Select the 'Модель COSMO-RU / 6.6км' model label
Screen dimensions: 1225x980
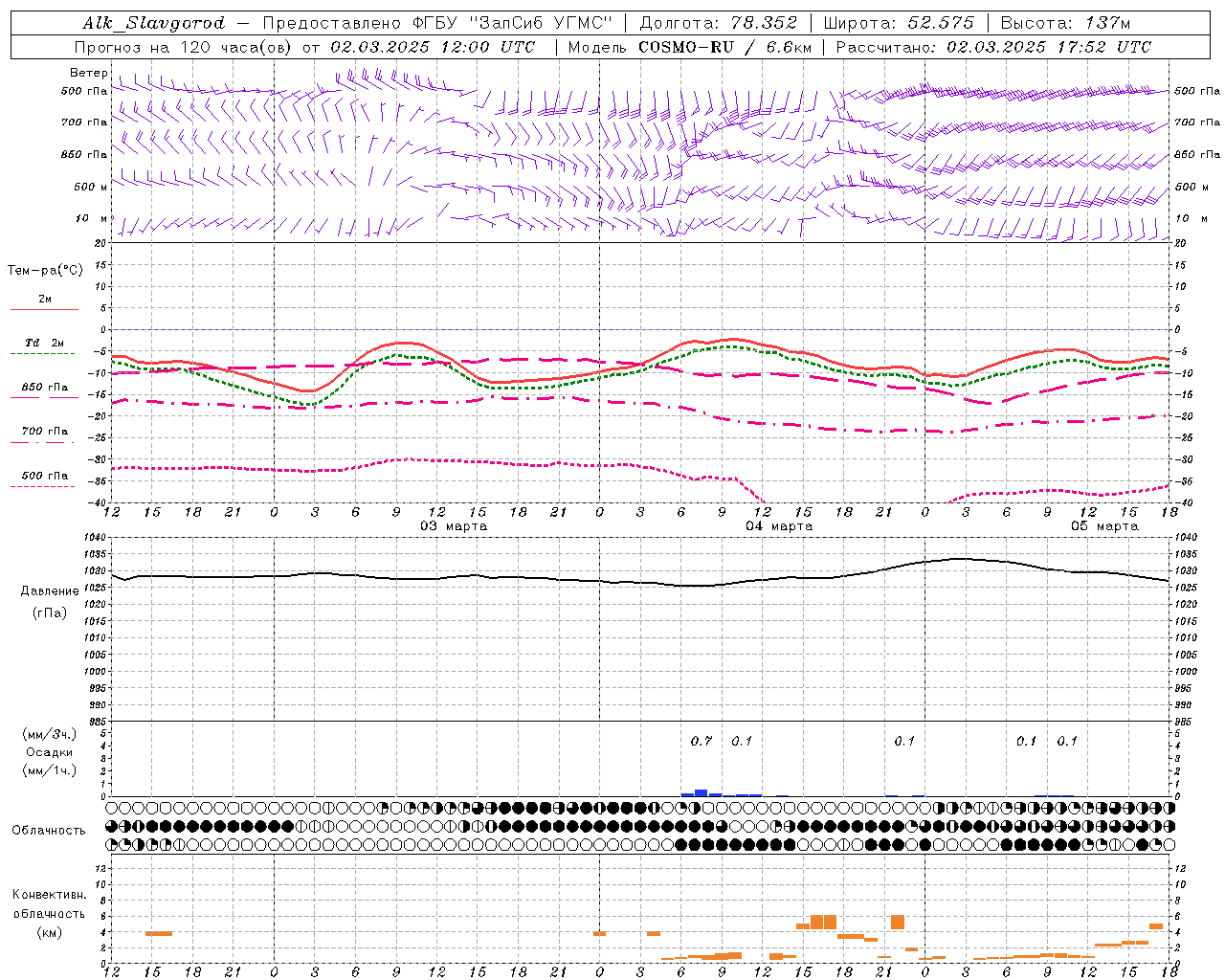coord(689,47)
